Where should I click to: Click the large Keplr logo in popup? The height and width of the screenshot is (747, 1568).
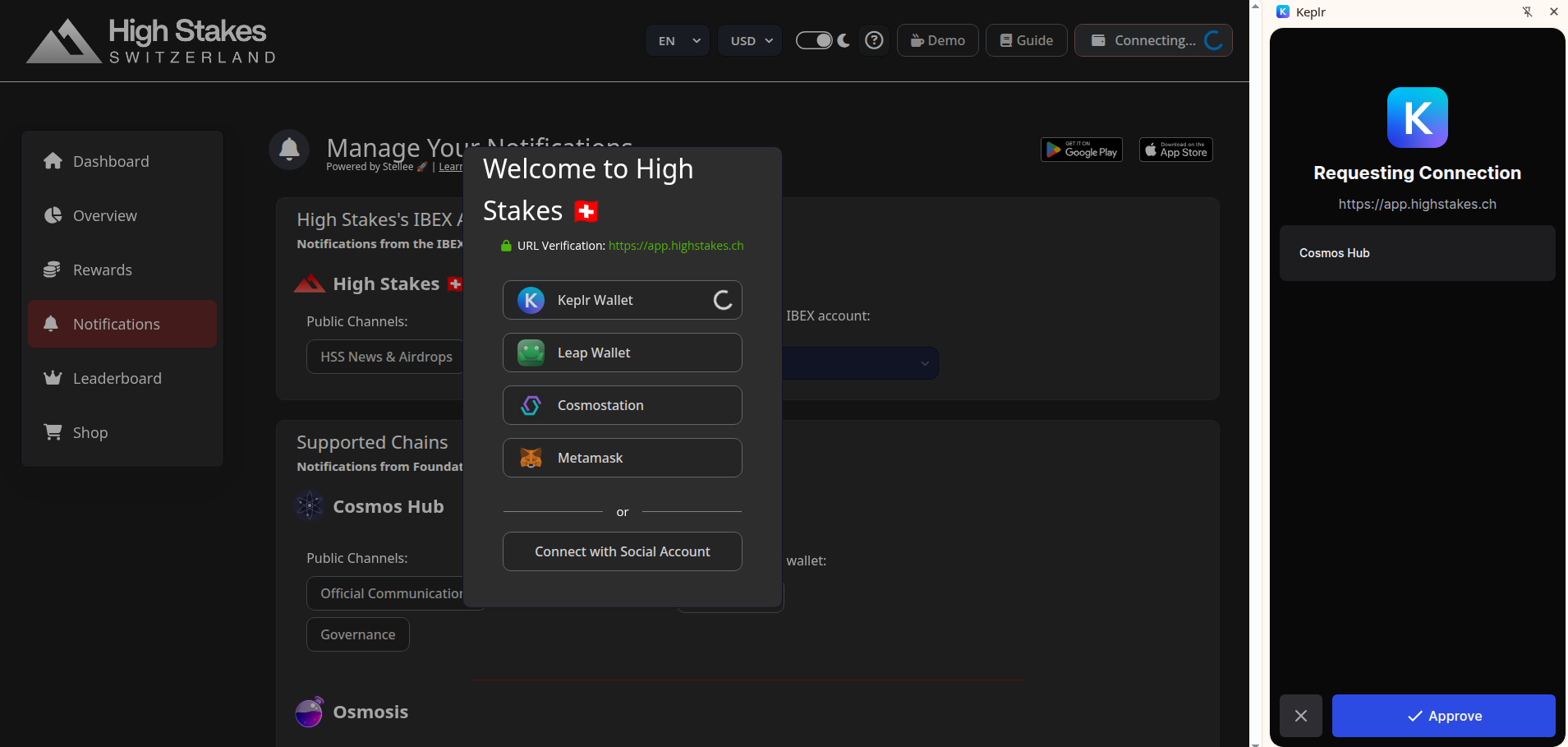click(1418, 118)
